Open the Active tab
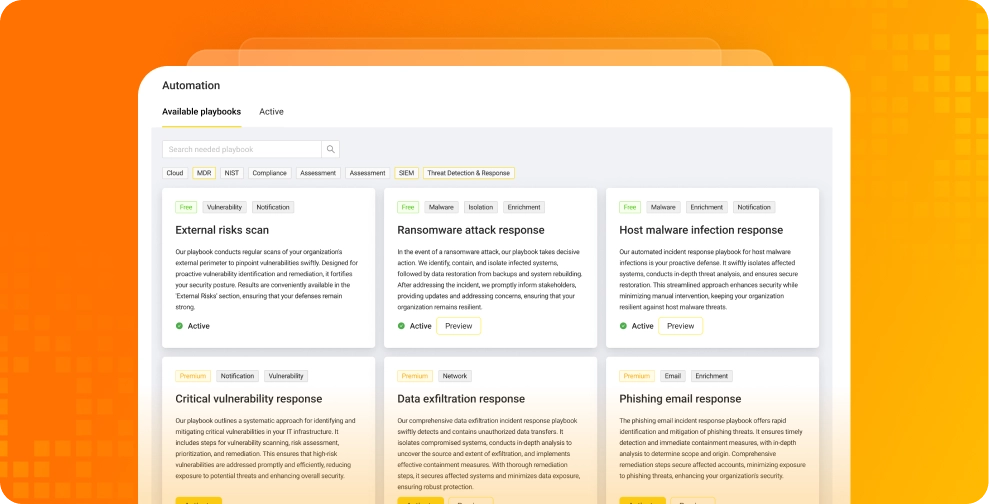The width and height of the screenshot is (989, 504). coord(271,112)
